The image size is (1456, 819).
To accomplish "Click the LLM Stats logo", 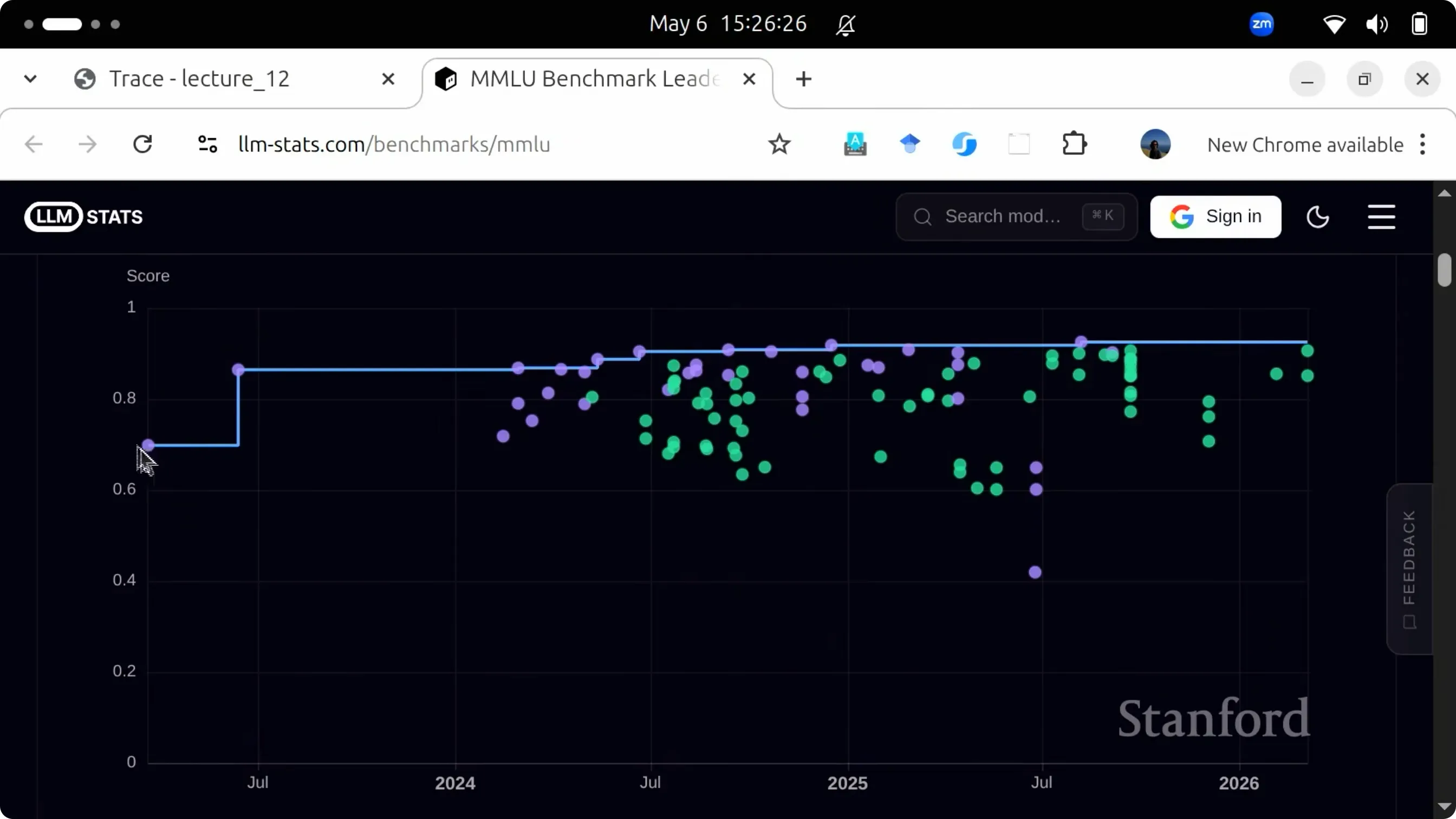I will 83,217.
